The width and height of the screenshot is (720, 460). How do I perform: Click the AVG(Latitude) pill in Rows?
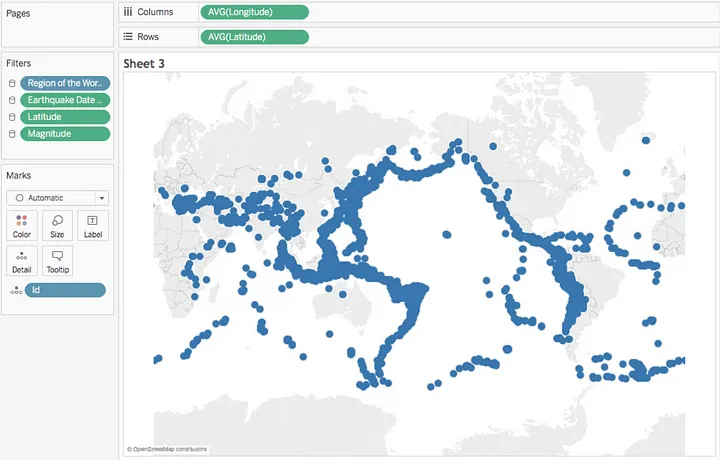pyautogui.click(x=254, y=37)
